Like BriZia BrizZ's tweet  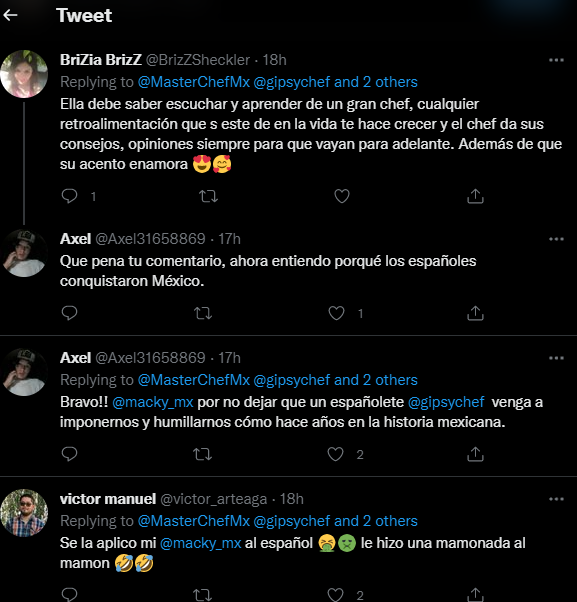342,196
